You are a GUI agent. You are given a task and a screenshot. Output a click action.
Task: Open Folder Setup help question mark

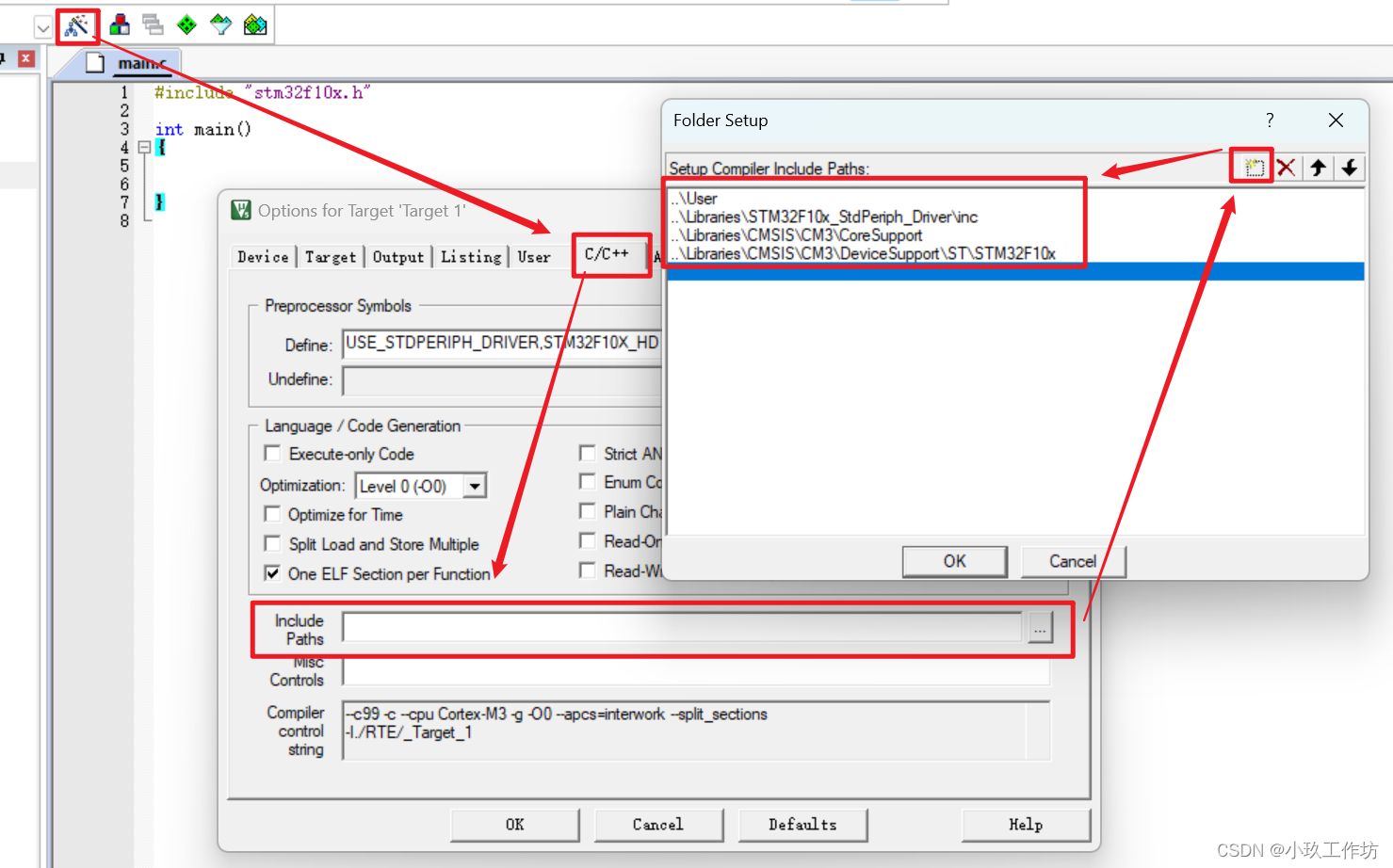pyautogui.click(x=1270, y=120)
